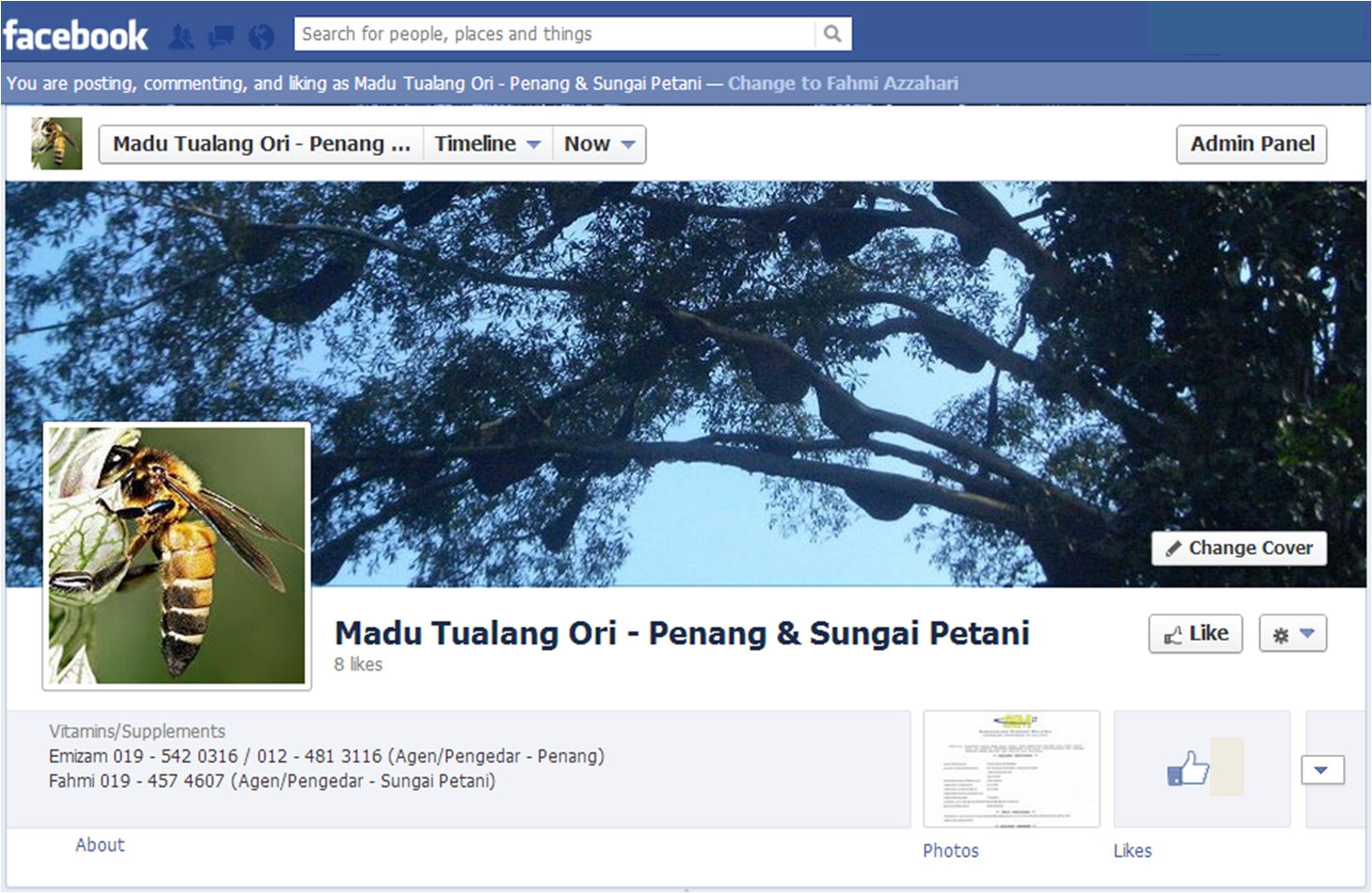
Task: Open the Admin Panel
Action: coord(1252,144)
